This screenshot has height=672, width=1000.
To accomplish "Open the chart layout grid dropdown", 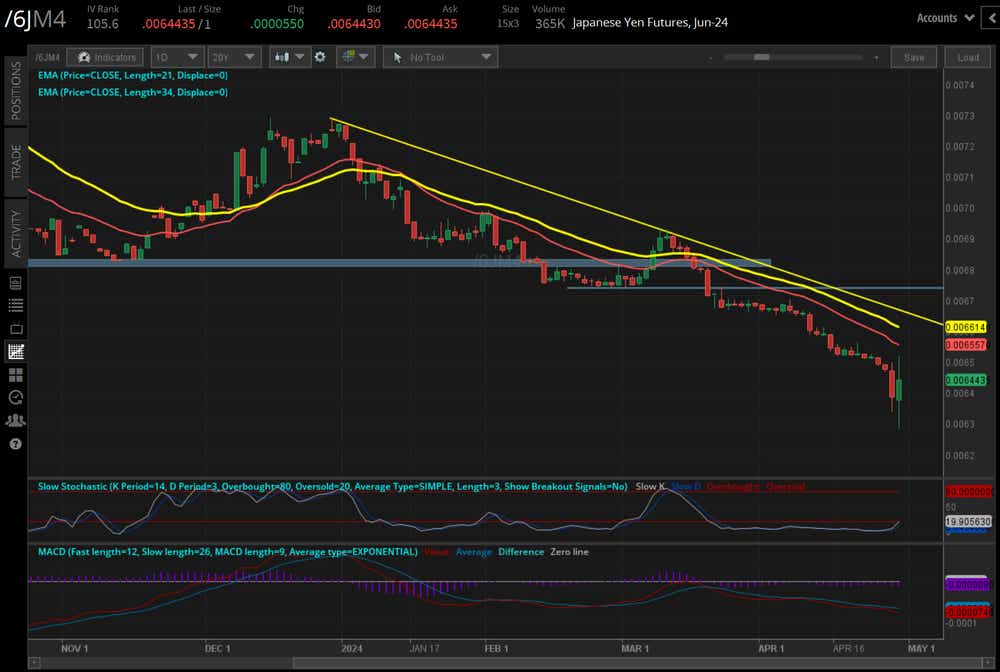I will pyautogui.click(x=355, y=57).
